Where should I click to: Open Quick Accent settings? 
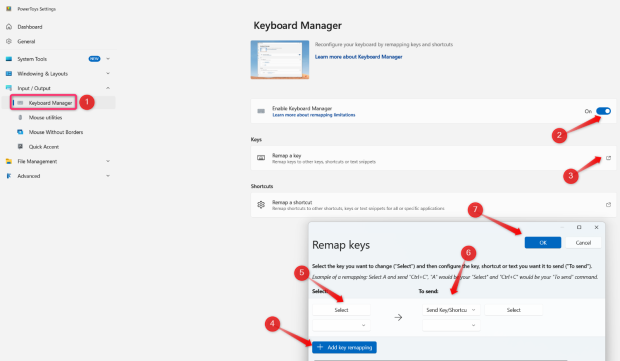click(x=43, y=147)
